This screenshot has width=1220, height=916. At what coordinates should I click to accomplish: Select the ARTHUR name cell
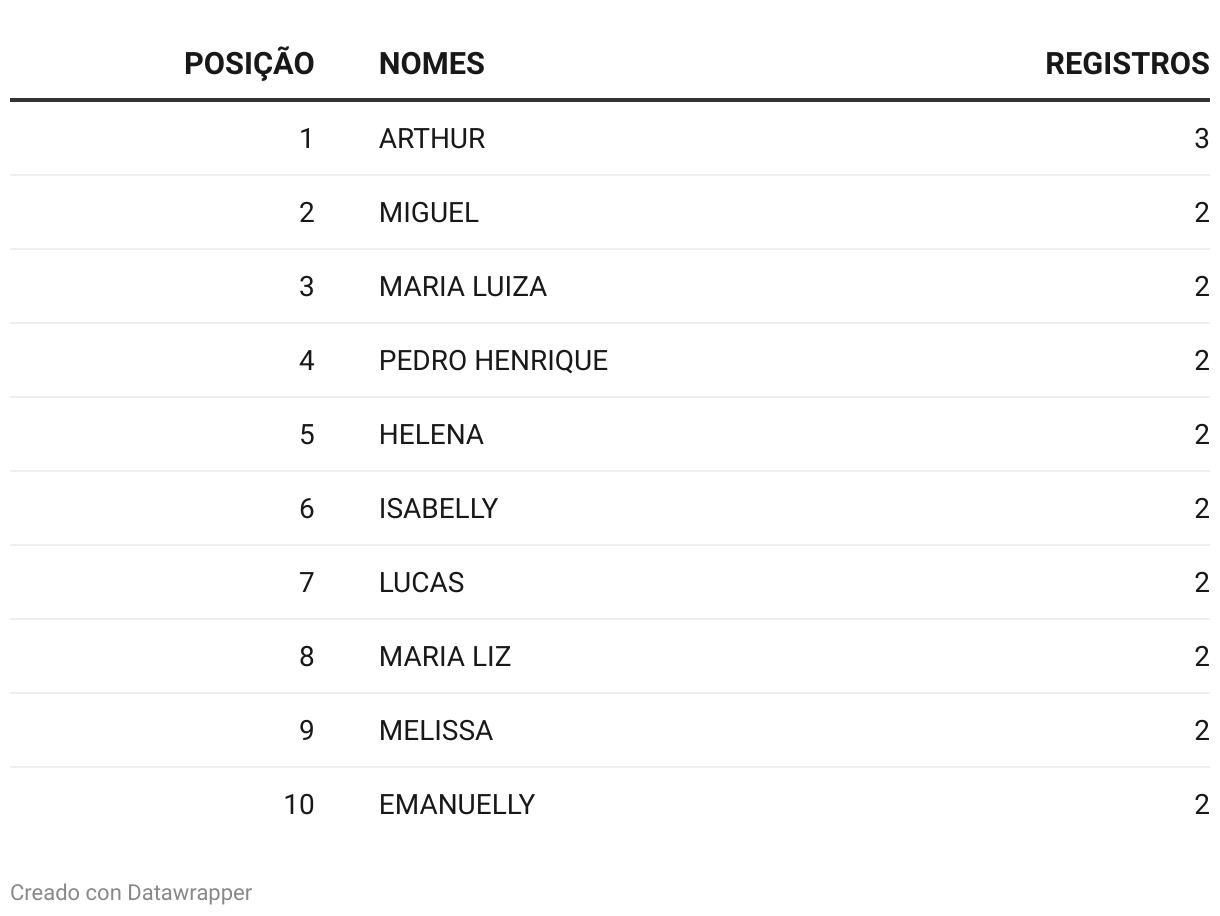pyautogui.click(x=432, y=138)
